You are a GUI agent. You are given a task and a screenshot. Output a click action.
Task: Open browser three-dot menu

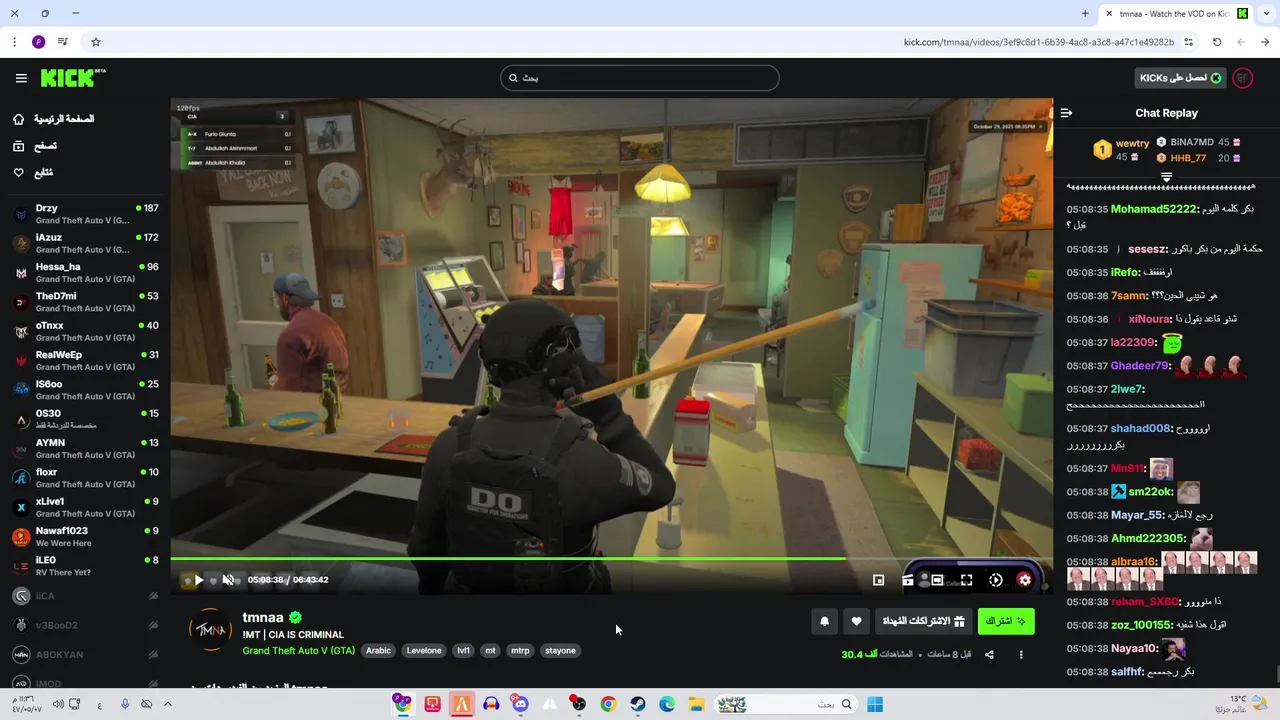click(x=14, y=42)
